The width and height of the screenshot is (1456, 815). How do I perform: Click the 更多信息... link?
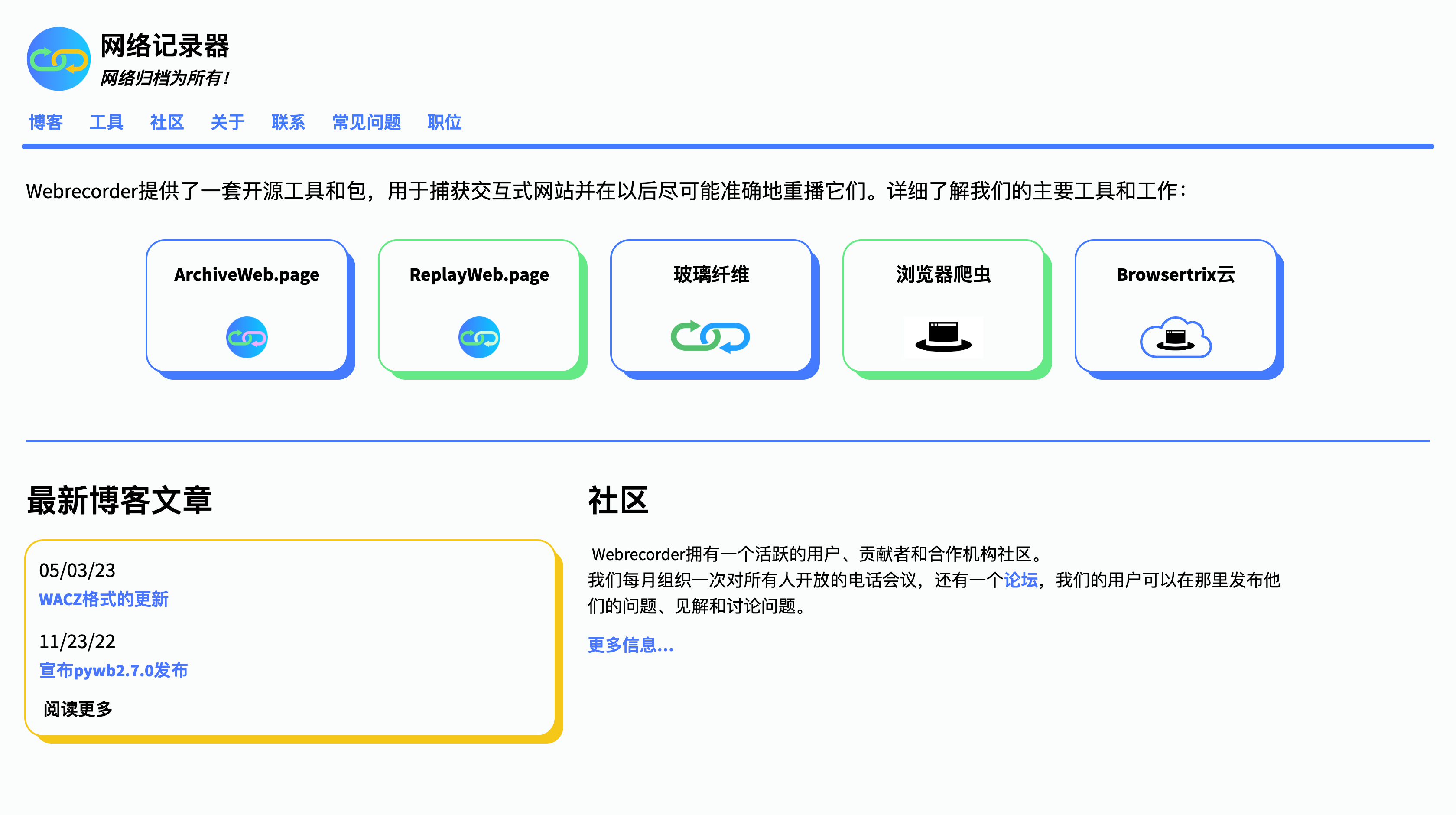630,645
